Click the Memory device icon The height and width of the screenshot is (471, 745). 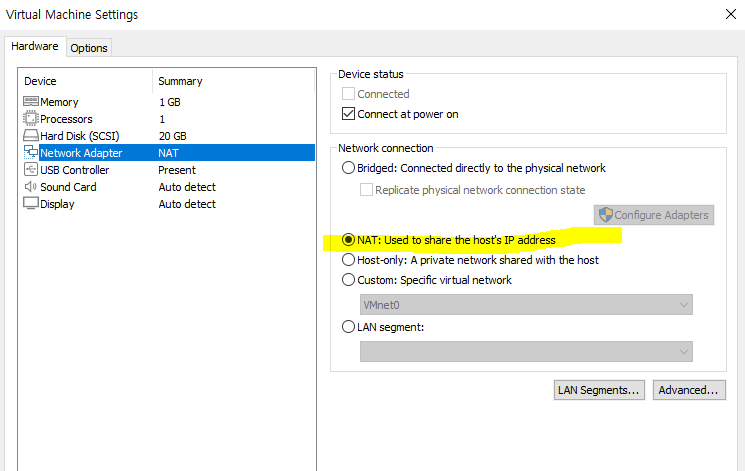(31, 101)
